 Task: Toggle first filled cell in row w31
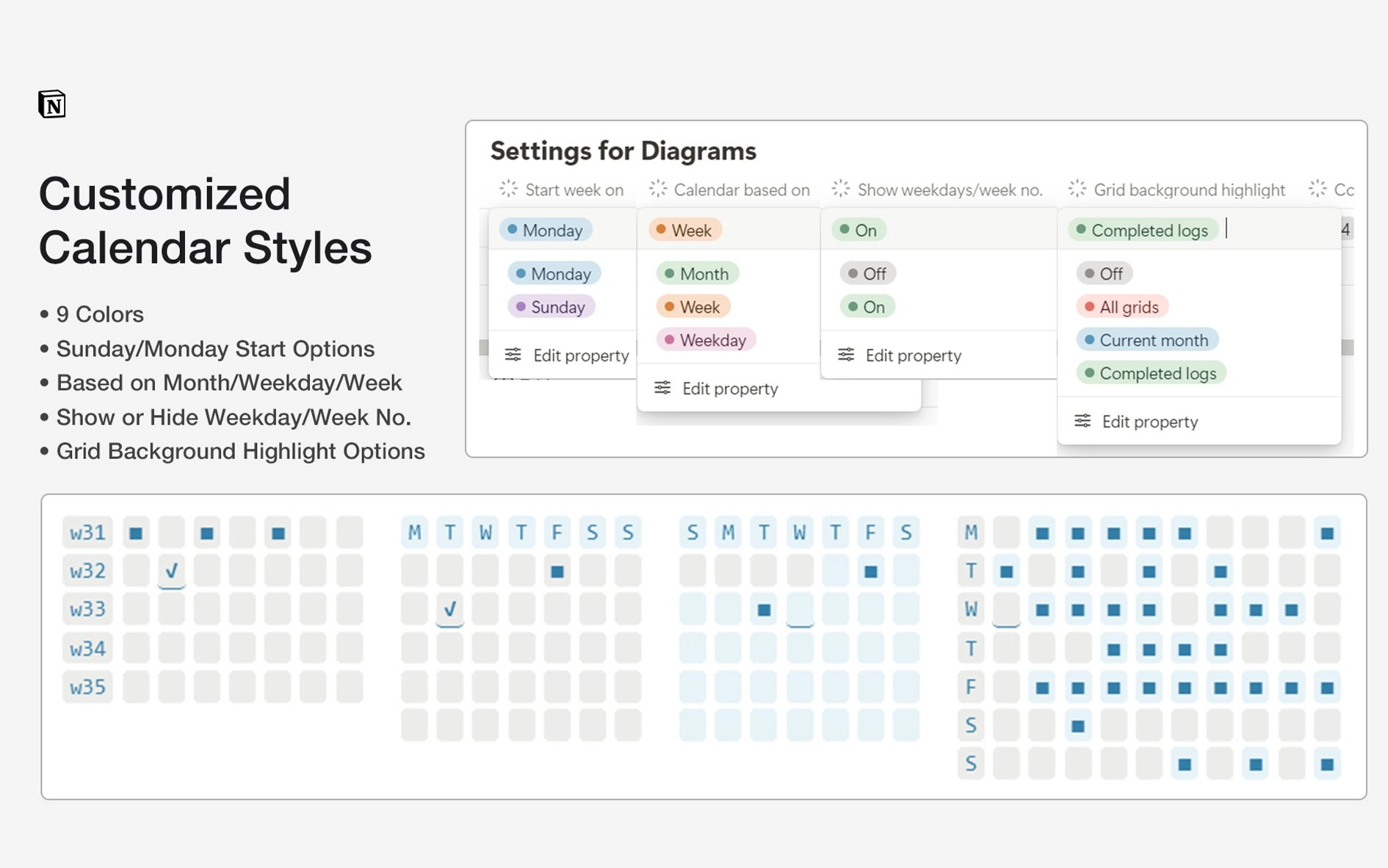click(136, 532)
